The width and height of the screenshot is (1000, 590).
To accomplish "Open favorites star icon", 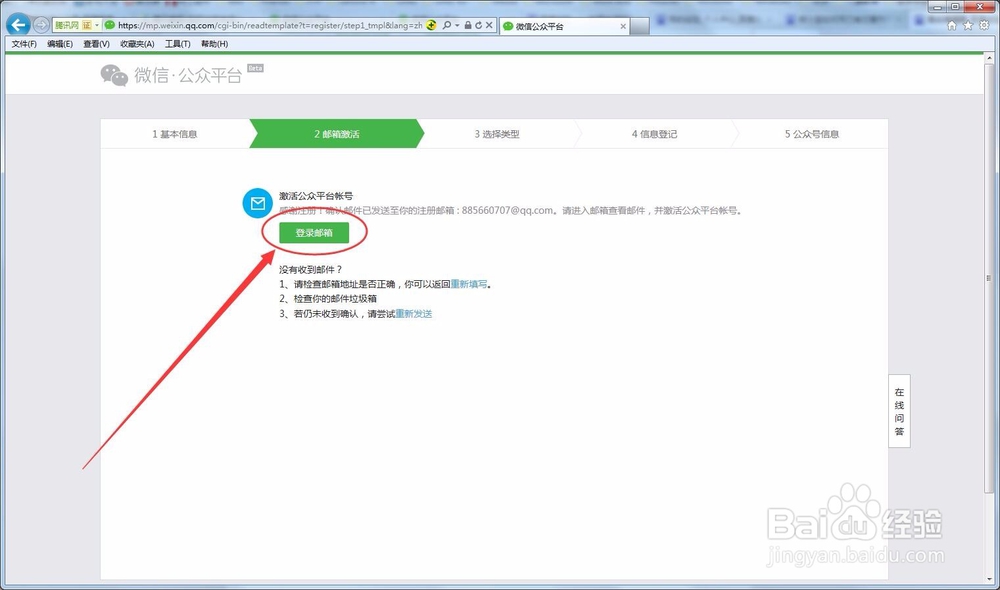I will click(x=967, y=26).
